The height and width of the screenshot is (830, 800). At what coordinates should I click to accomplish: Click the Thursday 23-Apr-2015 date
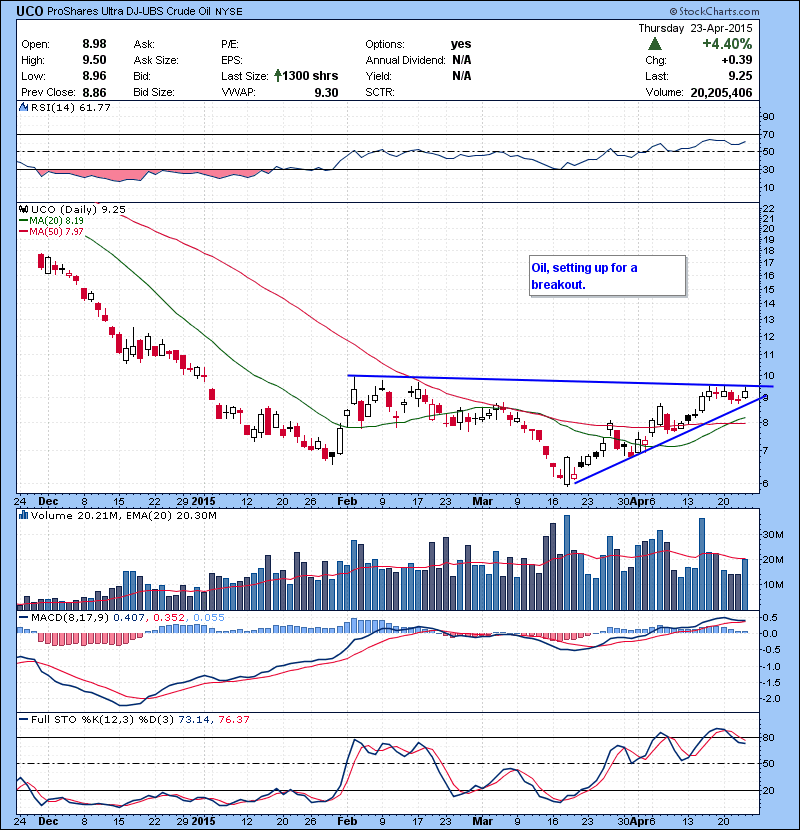pos(695,28)
